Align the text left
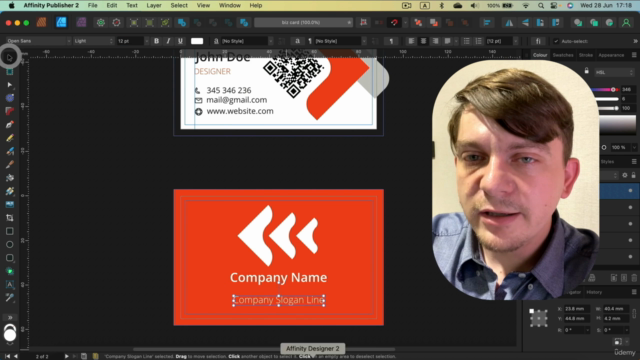640x360 pixels. [411, 41]
